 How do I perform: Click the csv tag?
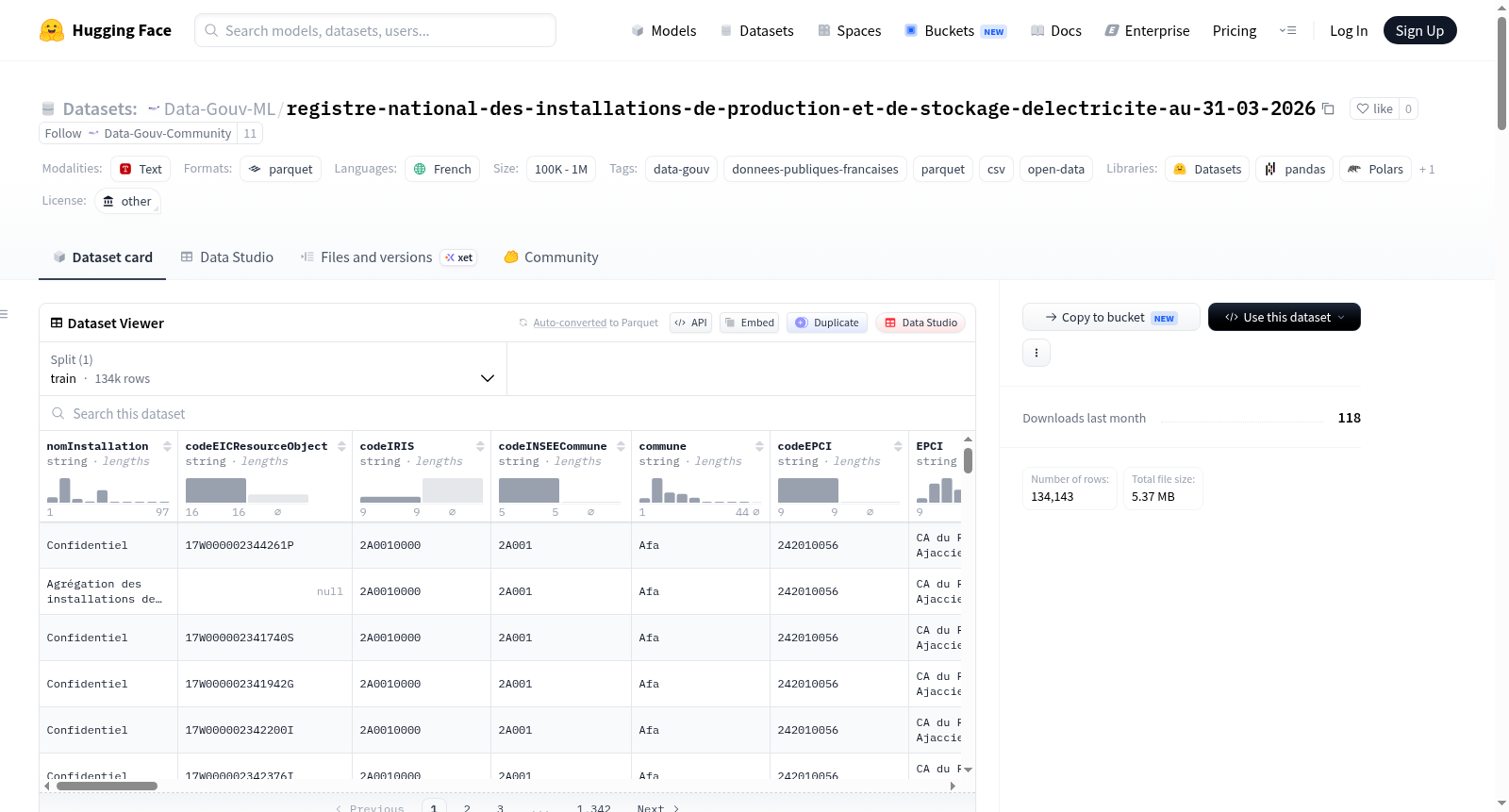pos(996,169)
